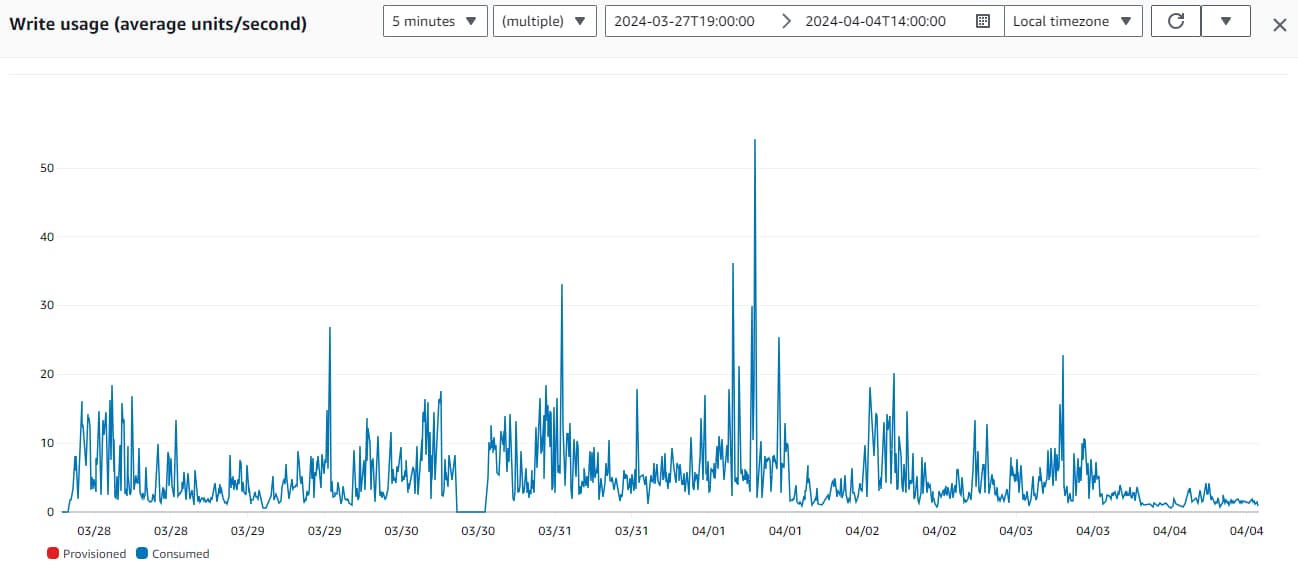Click the highest spike near 04/01
The width and height of the screenshot is (1298, 569).
(755, 141)
